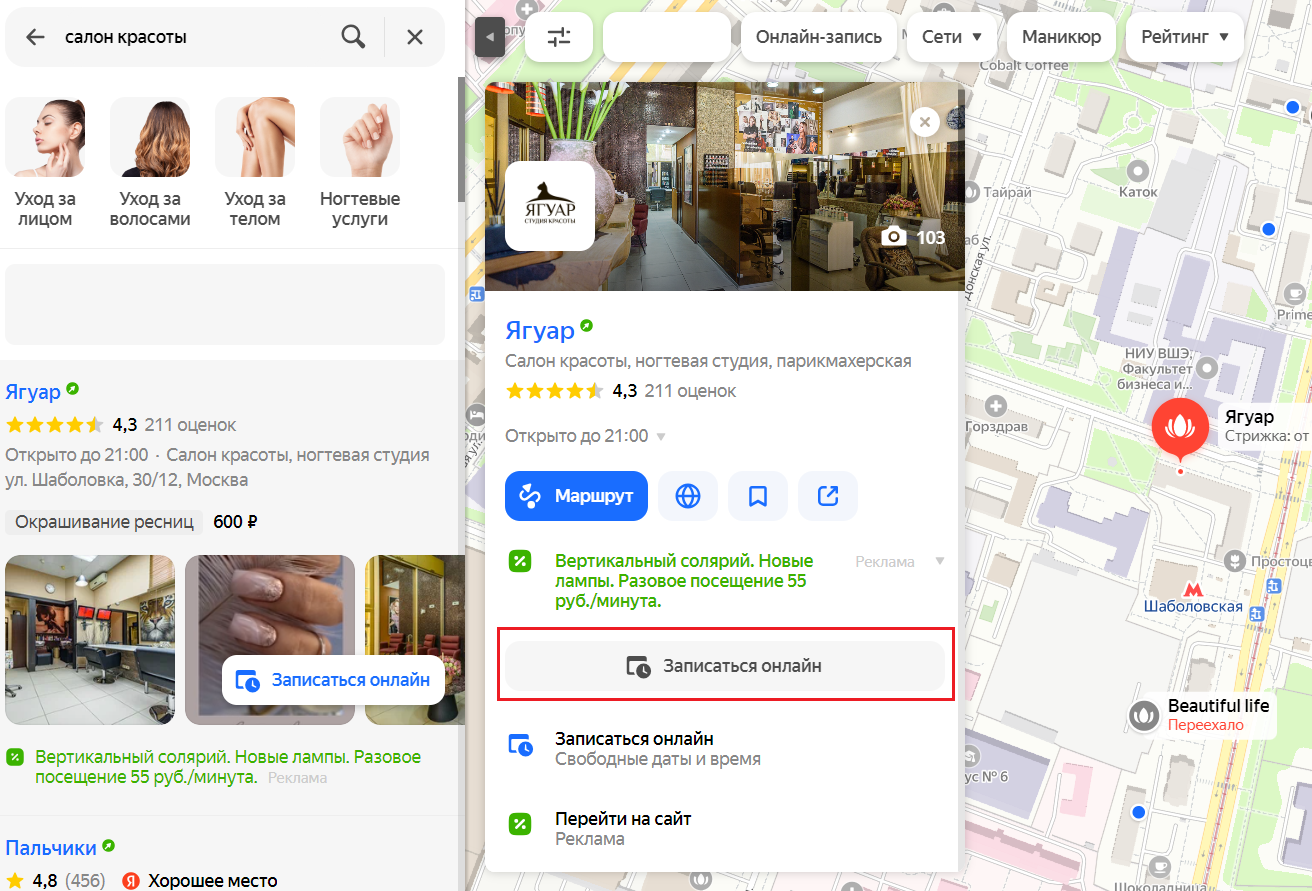Open the Сети dropdown filter
This screenshot has width=1312, height=891.
pyautogui.click(x=952, y=37)
